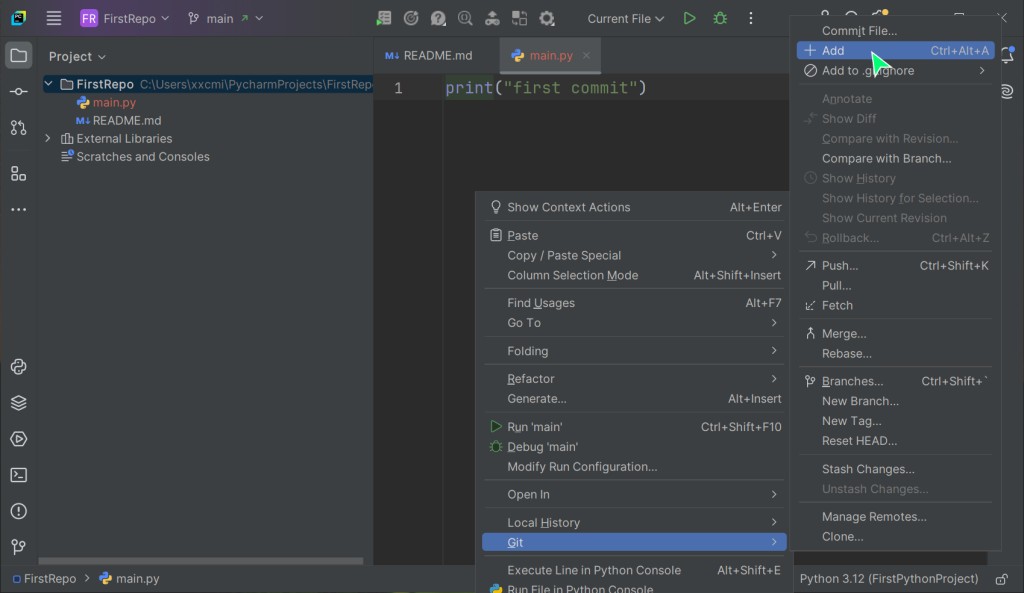Open the Python Packages layers icon
Viewport: 1024px width, 593px height.
(x=18, y=403)
